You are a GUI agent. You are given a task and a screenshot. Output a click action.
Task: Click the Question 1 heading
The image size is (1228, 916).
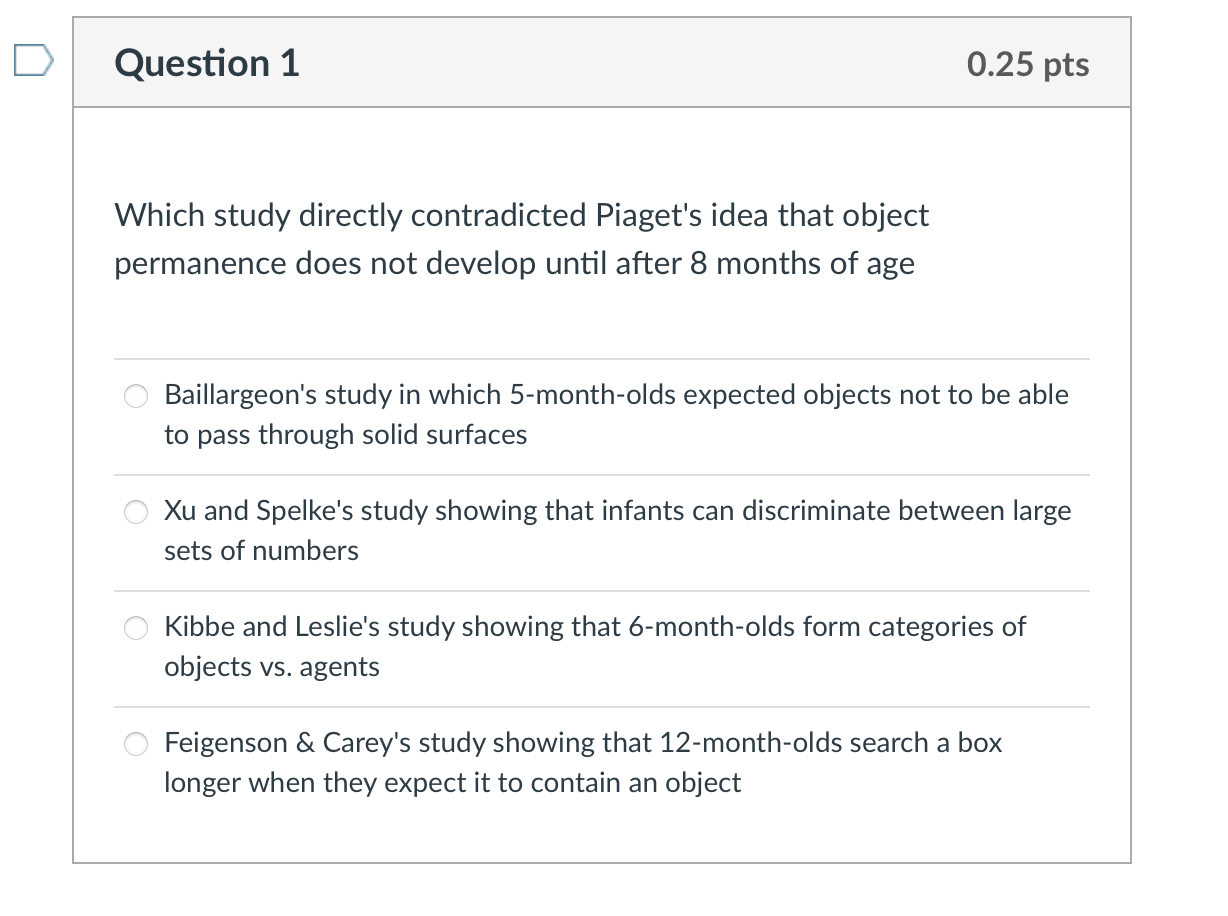[x=207, y=63]
